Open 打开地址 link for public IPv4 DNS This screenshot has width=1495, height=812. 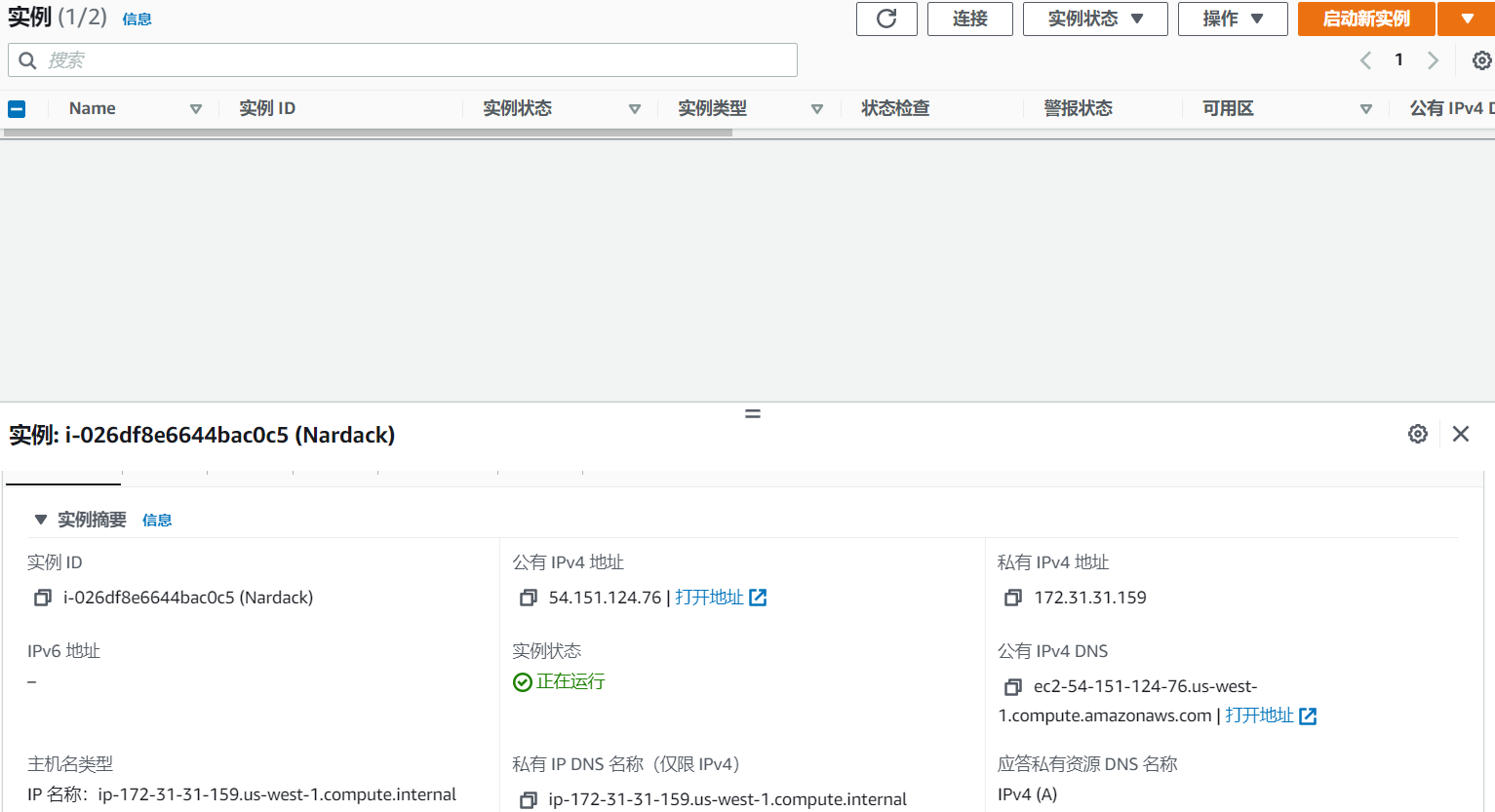click(1271, 715)
